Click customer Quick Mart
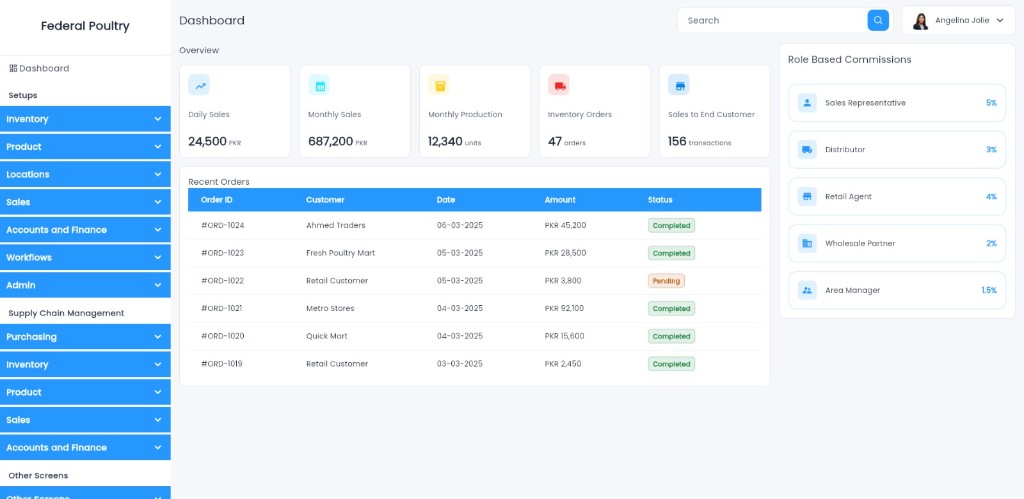This screenshot has height=499, width=1024. click(327, 336)
